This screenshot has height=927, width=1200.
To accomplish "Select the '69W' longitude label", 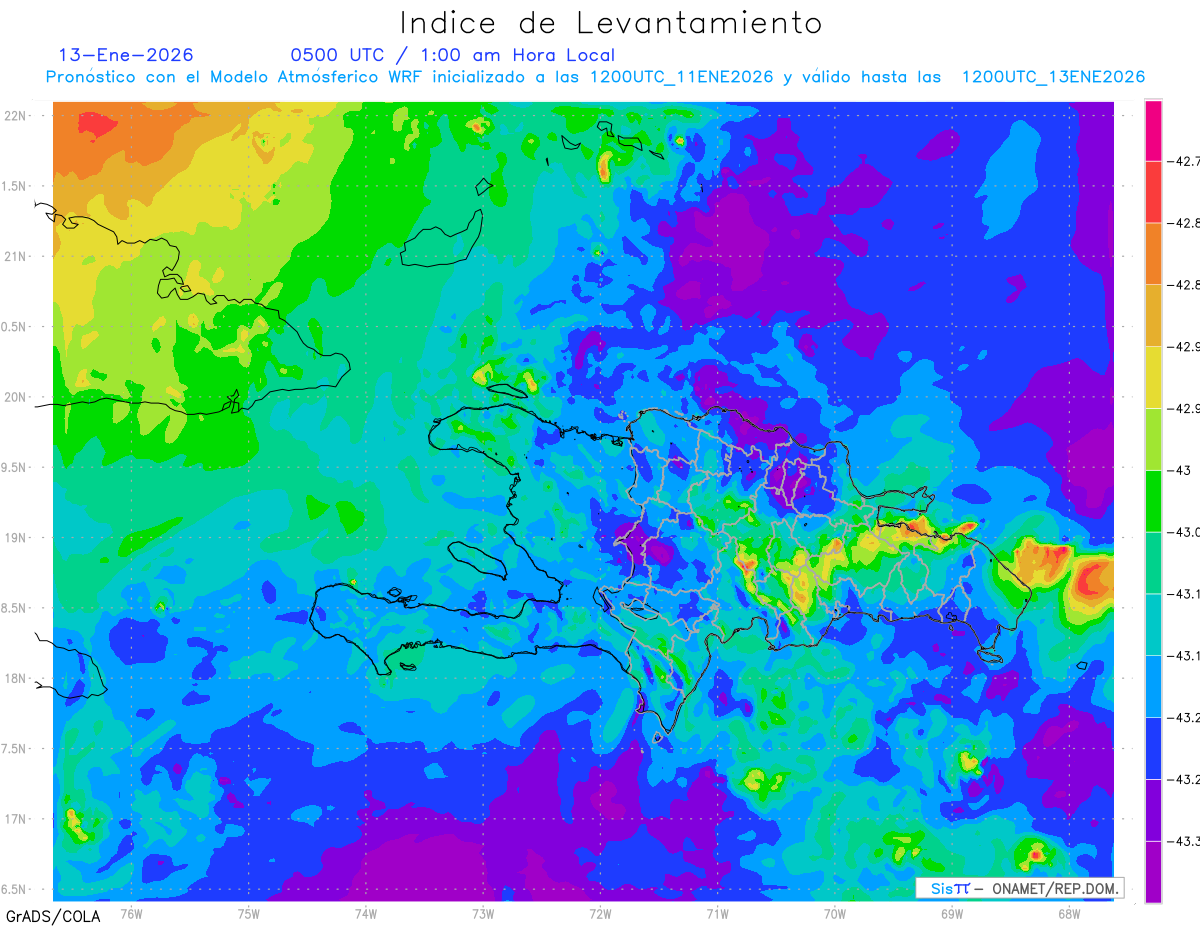I will 952,913.
